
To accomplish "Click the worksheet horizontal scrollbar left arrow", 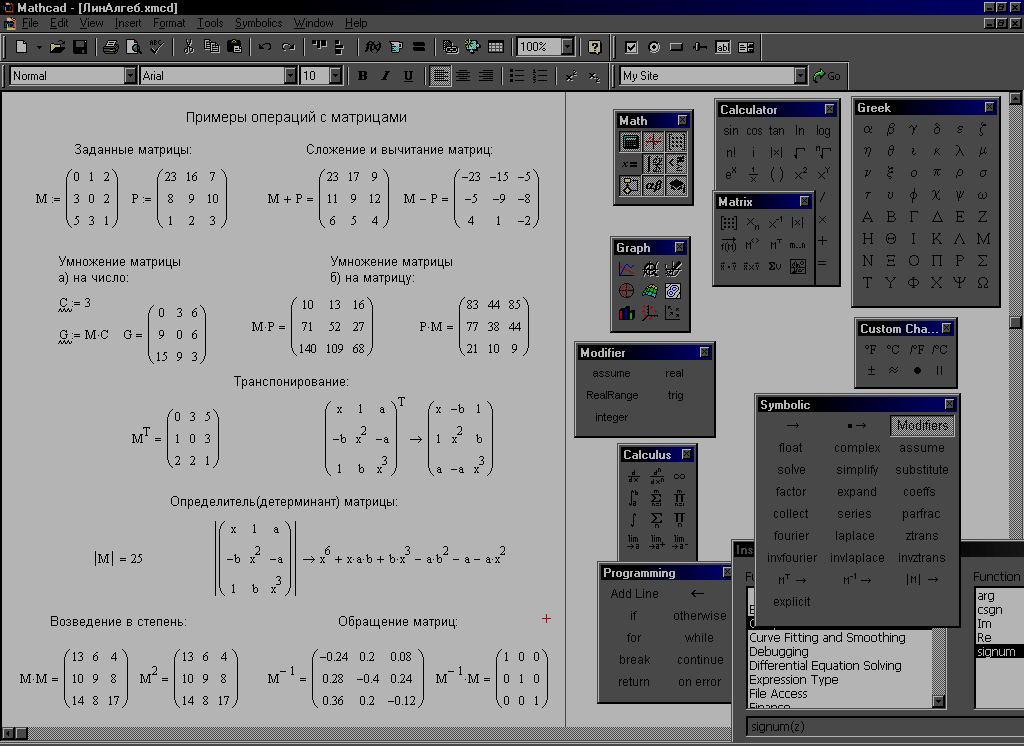I will (8, 734).
